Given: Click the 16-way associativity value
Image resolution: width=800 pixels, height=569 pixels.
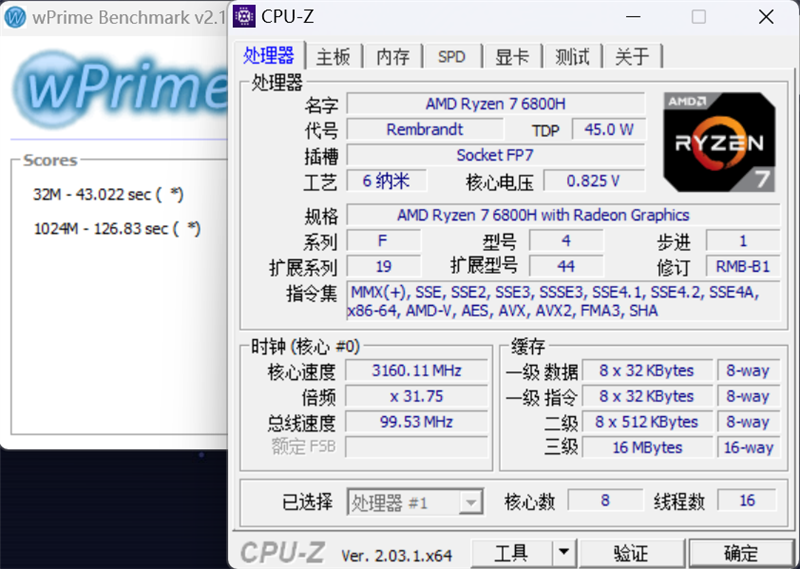Looking at the screenshot, I should pyautogui.click(x=748, y=447).
